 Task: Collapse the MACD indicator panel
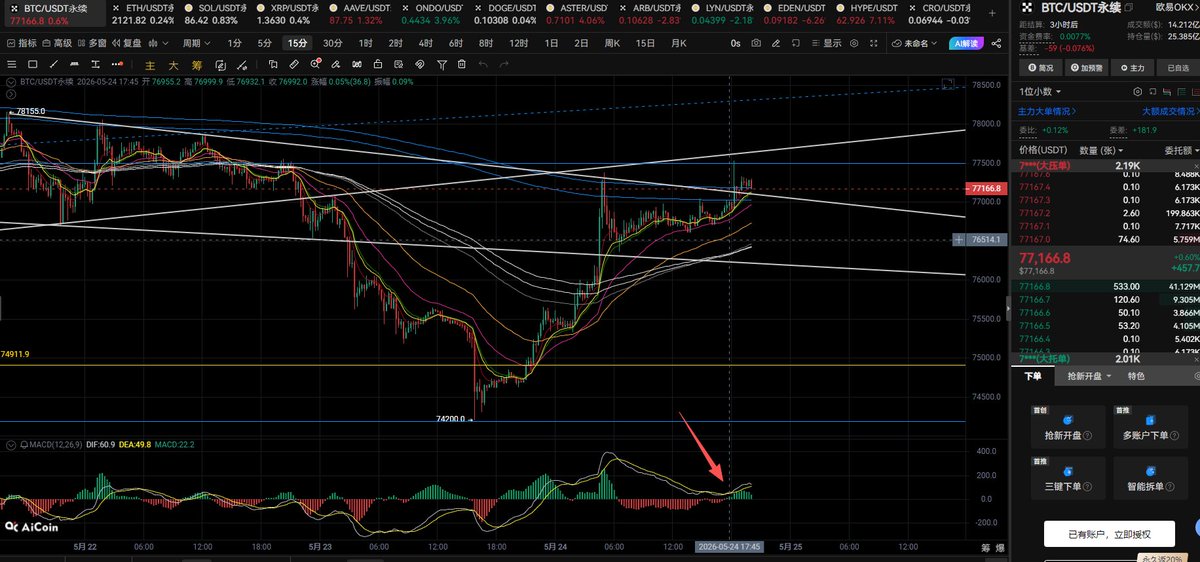[x=11, y=443]
